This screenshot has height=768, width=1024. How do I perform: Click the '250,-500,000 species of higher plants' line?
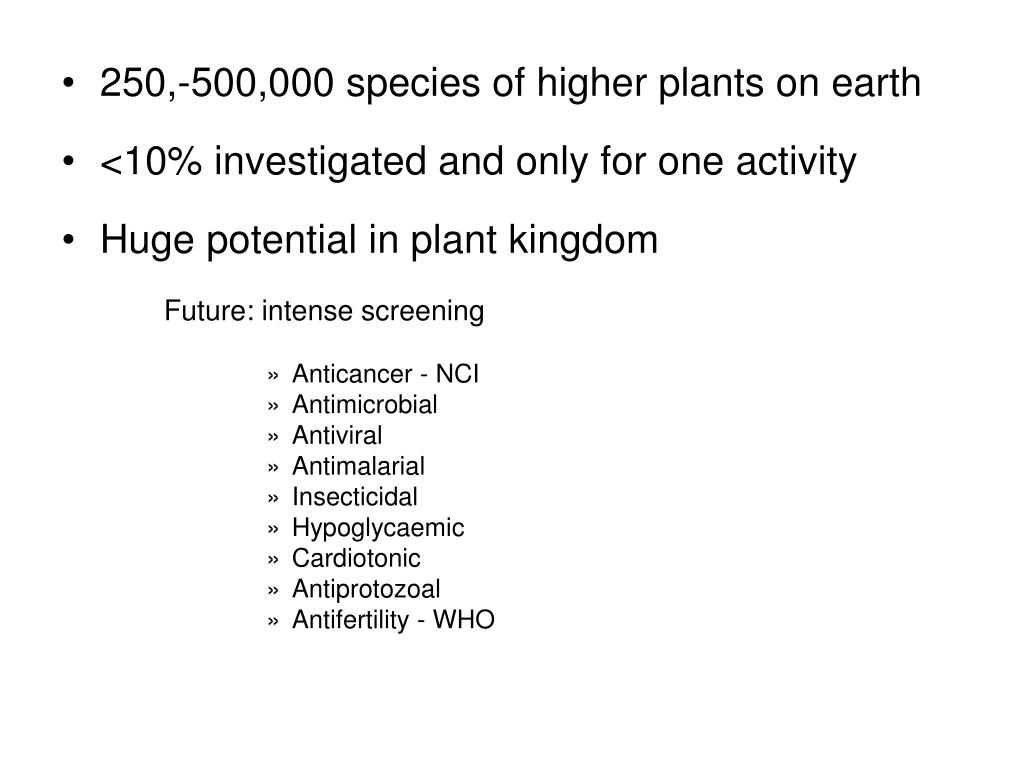click(x=510, y=84)
